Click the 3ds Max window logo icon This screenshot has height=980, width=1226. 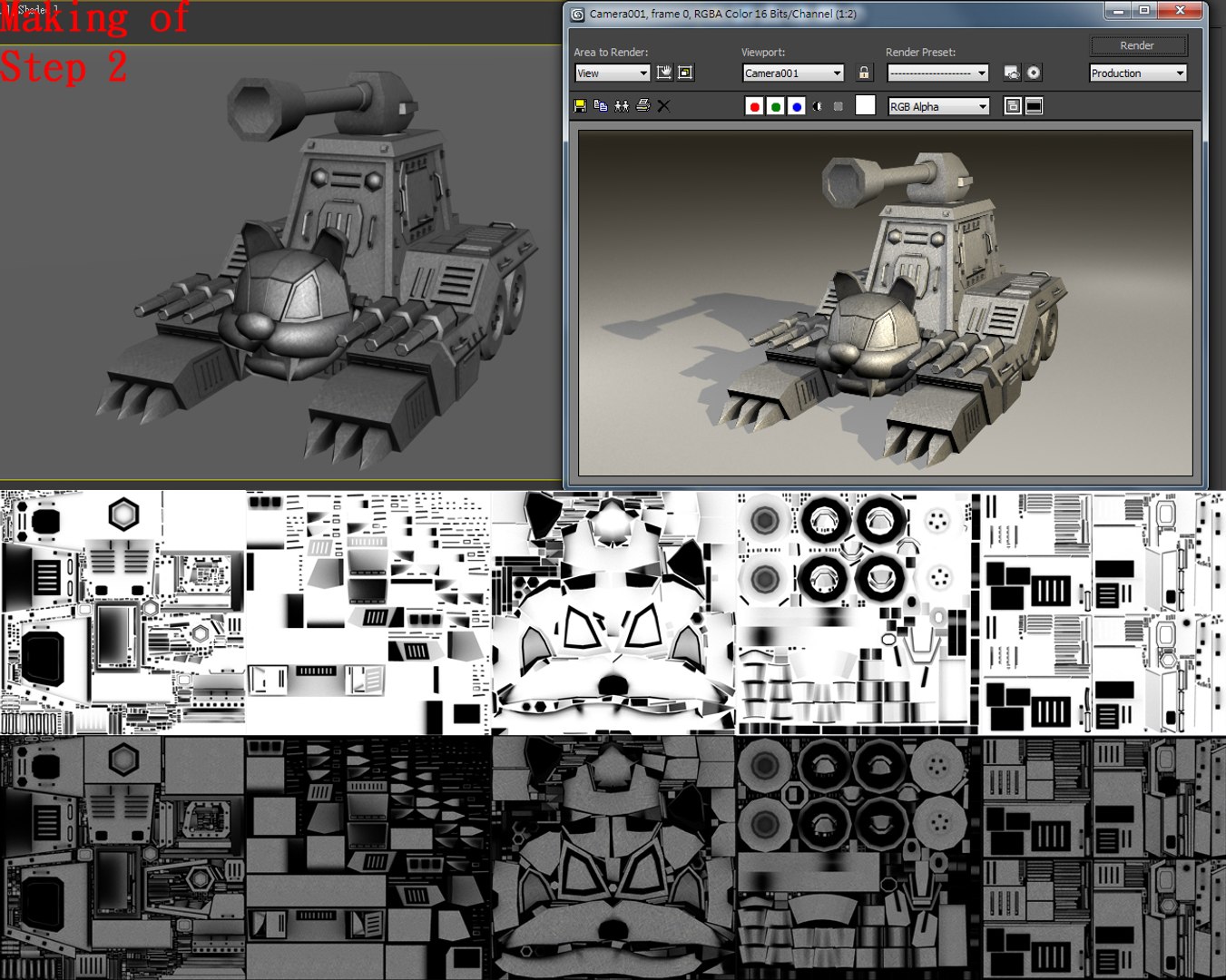click(x=577, y=14)
